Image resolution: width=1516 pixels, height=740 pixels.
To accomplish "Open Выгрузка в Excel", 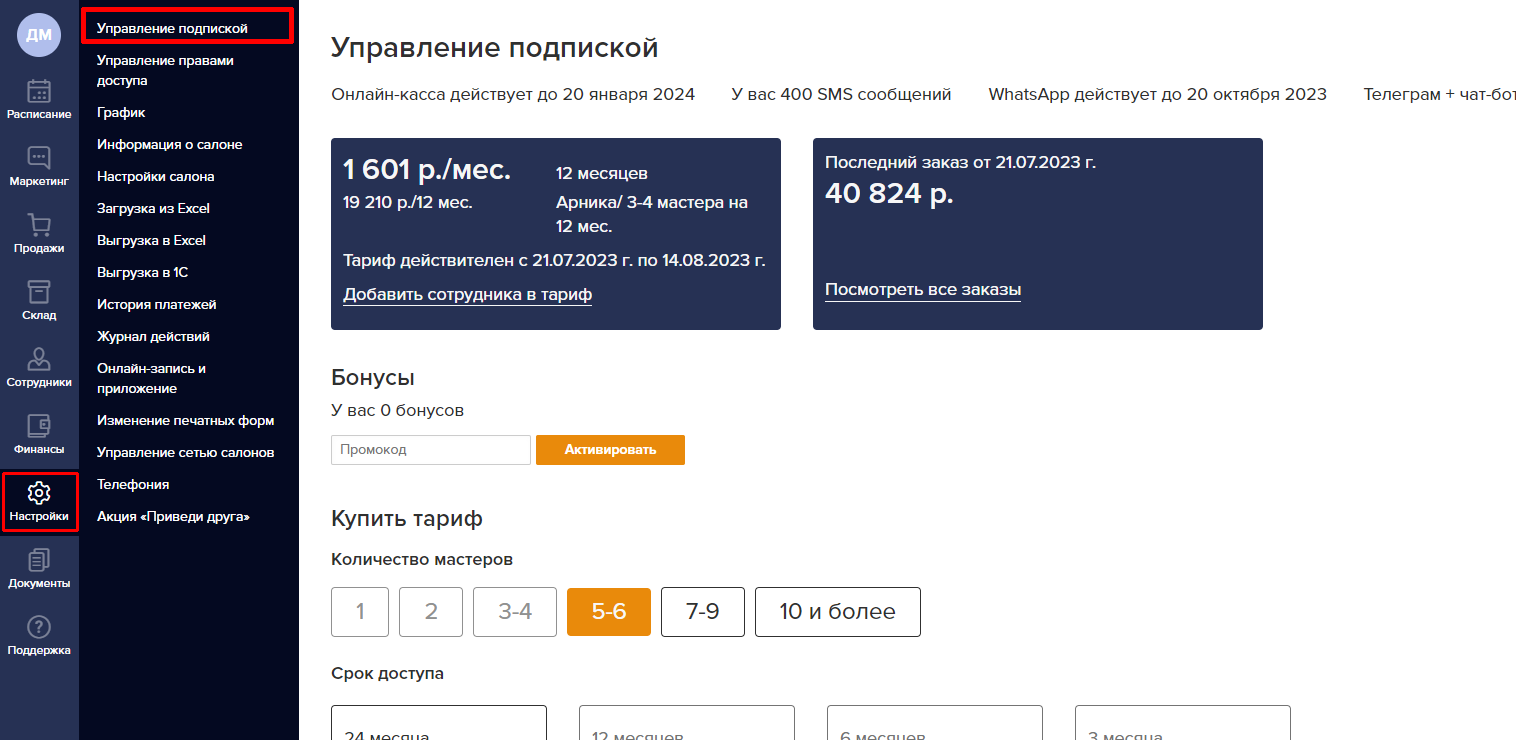I will point(151,240).
